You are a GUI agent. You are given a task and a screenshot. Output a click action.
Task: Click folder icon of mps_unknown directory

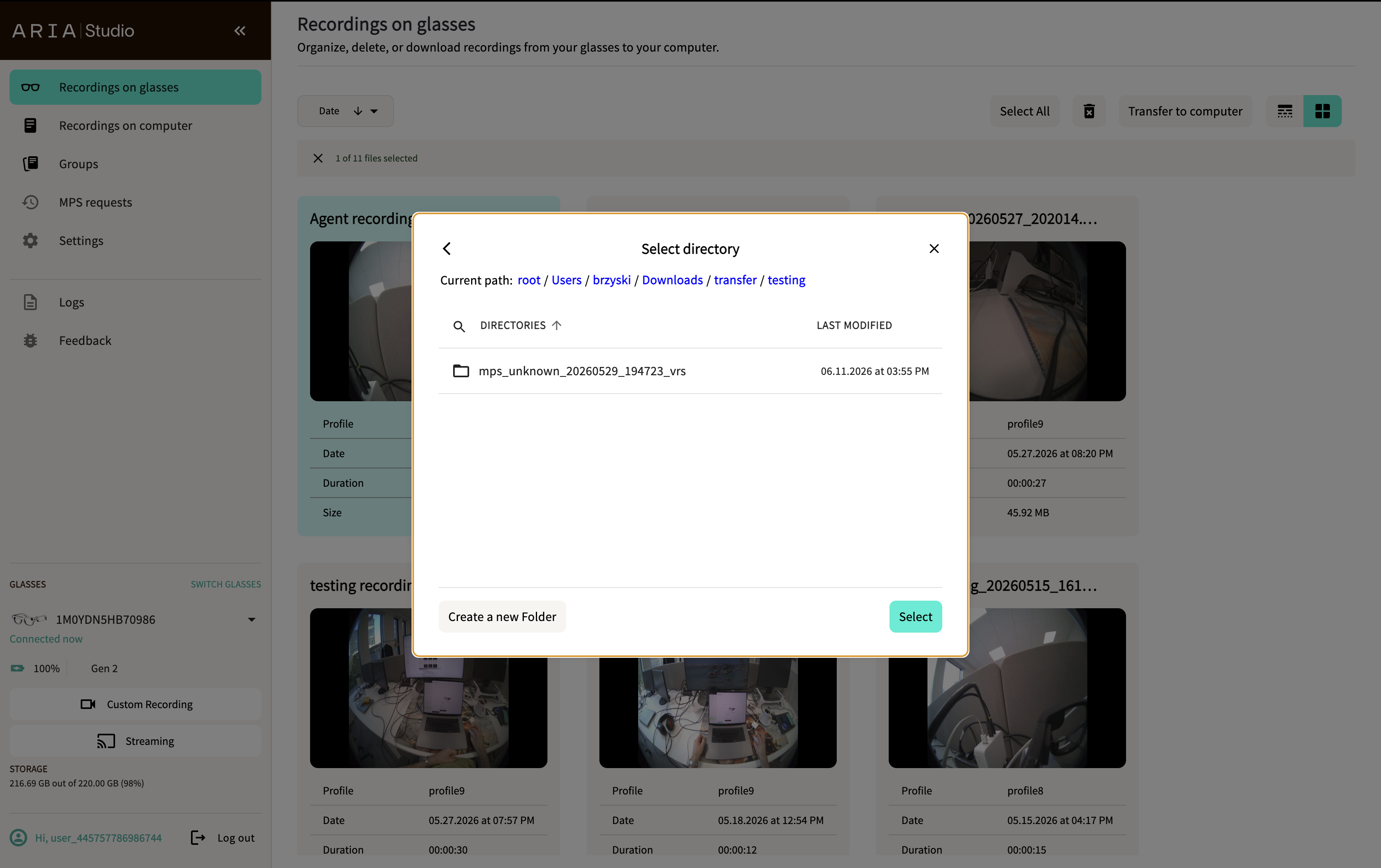point(460,370)
